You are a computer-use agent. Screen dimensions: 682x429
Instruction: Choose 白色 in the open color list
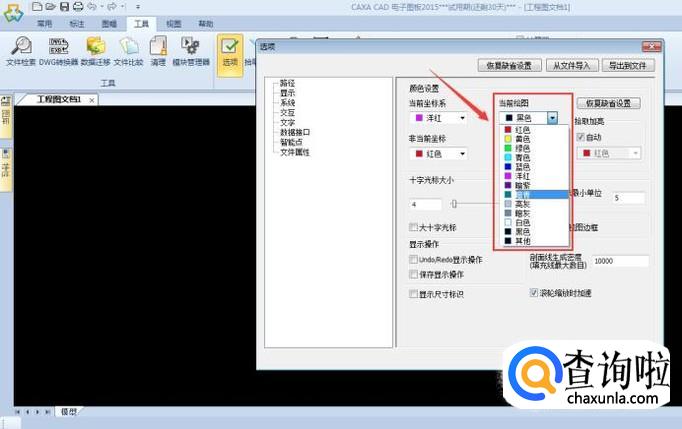tap(535, 222)
